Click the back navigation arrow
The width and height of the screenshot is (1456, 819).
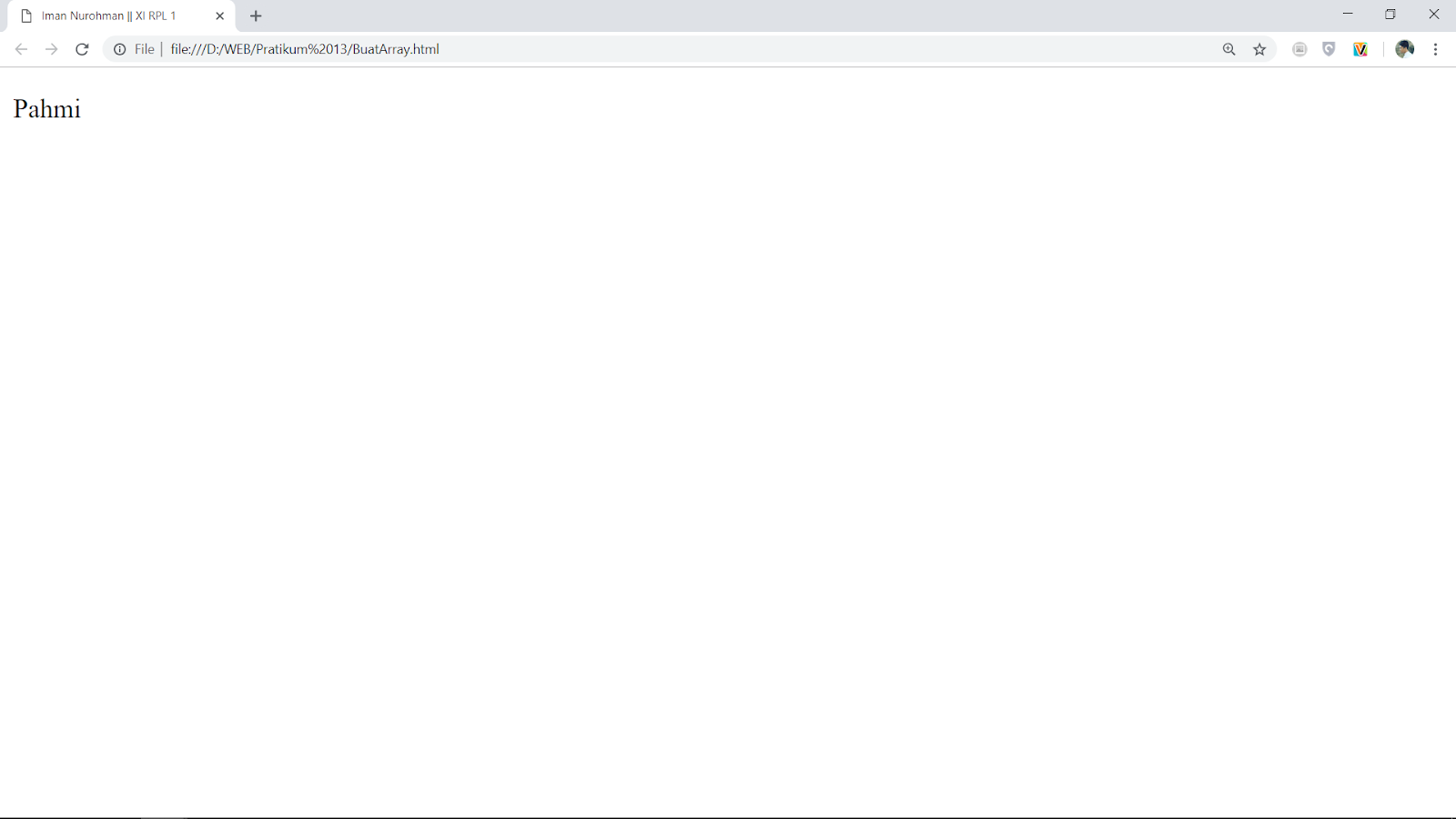pos(21,49)
